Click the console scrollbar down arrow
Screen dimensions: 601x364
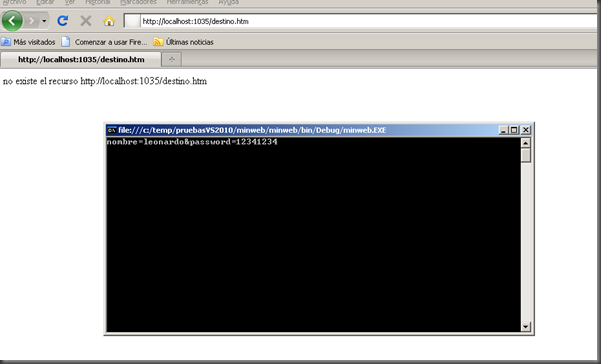pyautogui.click(x=526, y=326)
